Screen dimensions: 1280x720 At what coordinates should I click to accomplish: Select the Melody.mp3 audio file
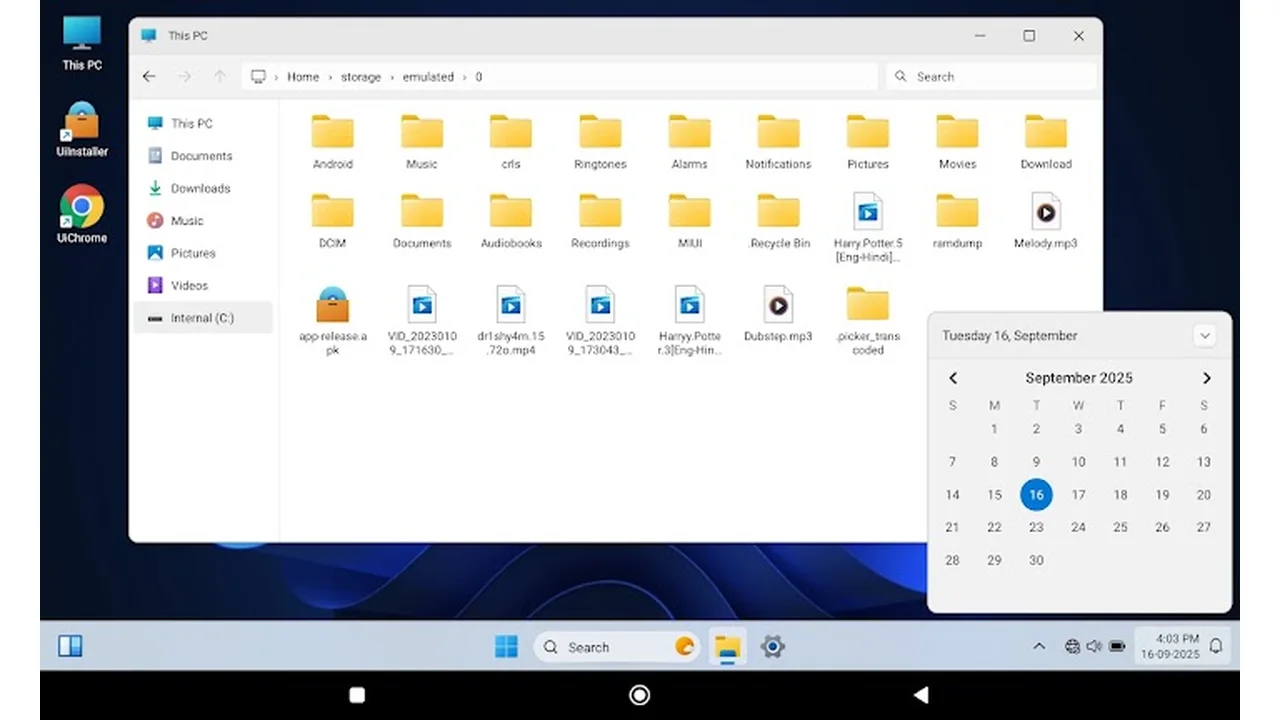tap(1046, 221)
